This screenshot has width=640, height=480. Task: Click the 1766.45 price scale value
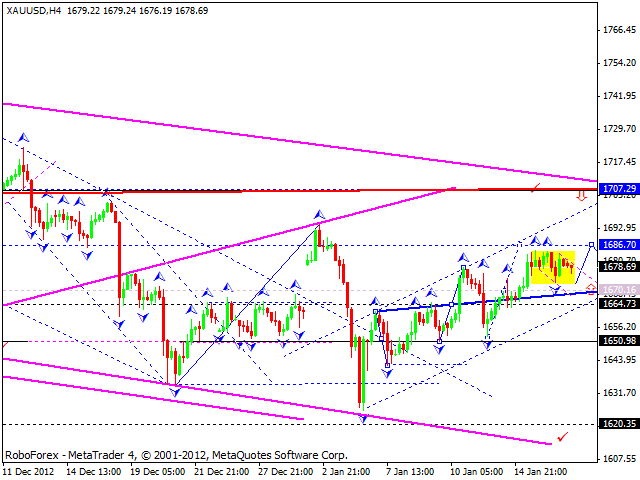click(x=619, y=29)
